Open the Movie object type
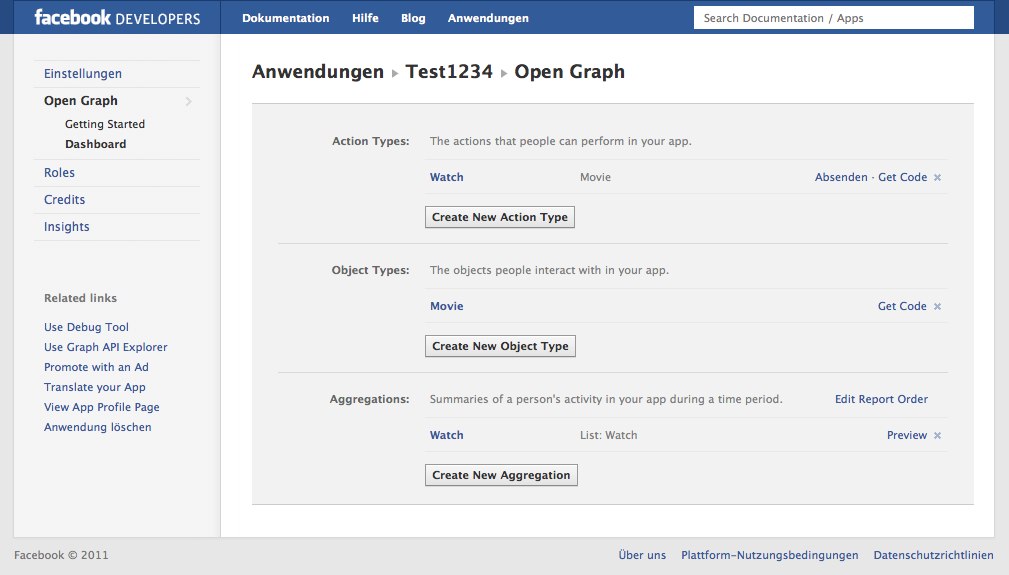Viewport: 1009px width, 575px height. (x=447, y=306)
